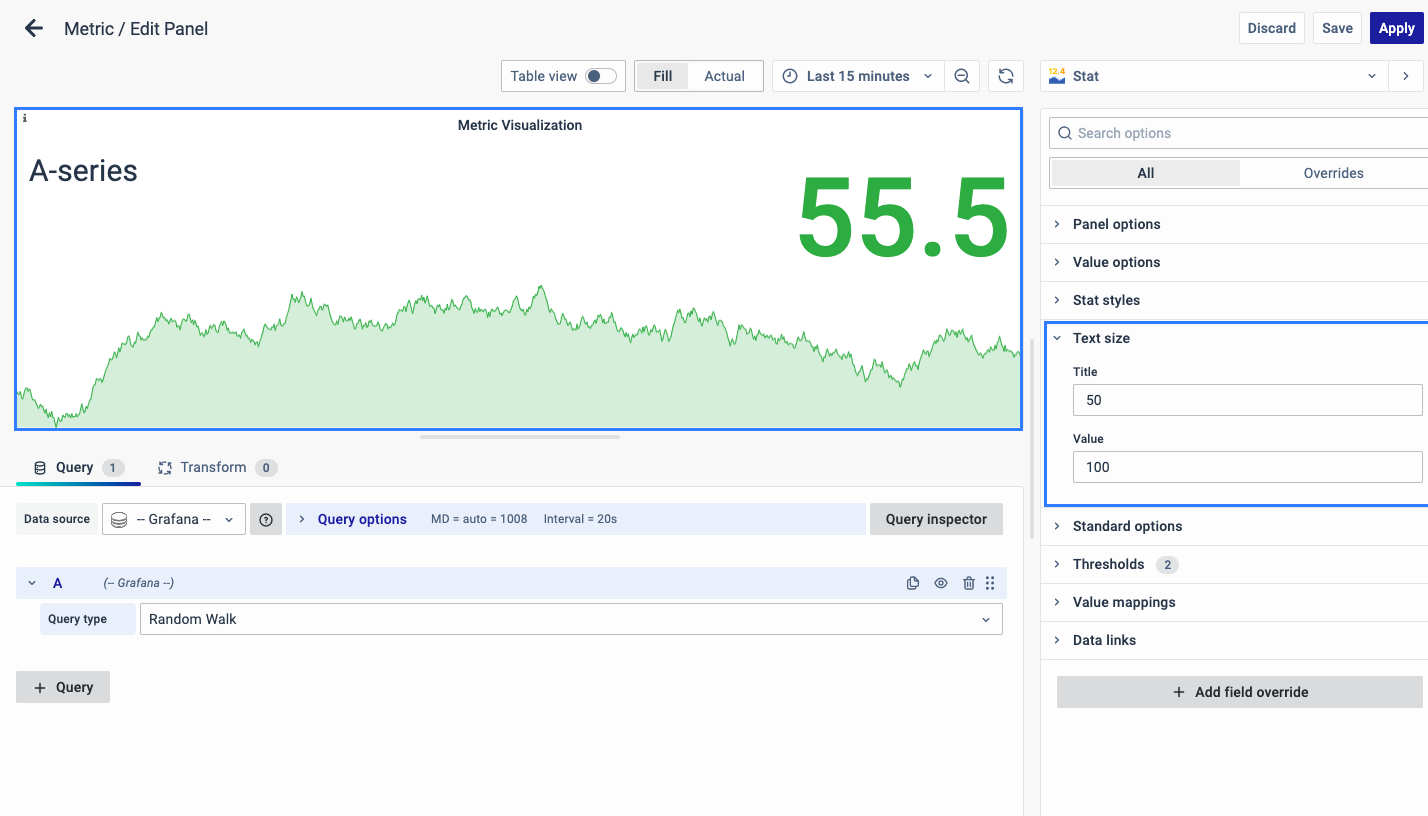Select the Actual view mode

click(724, 76)
